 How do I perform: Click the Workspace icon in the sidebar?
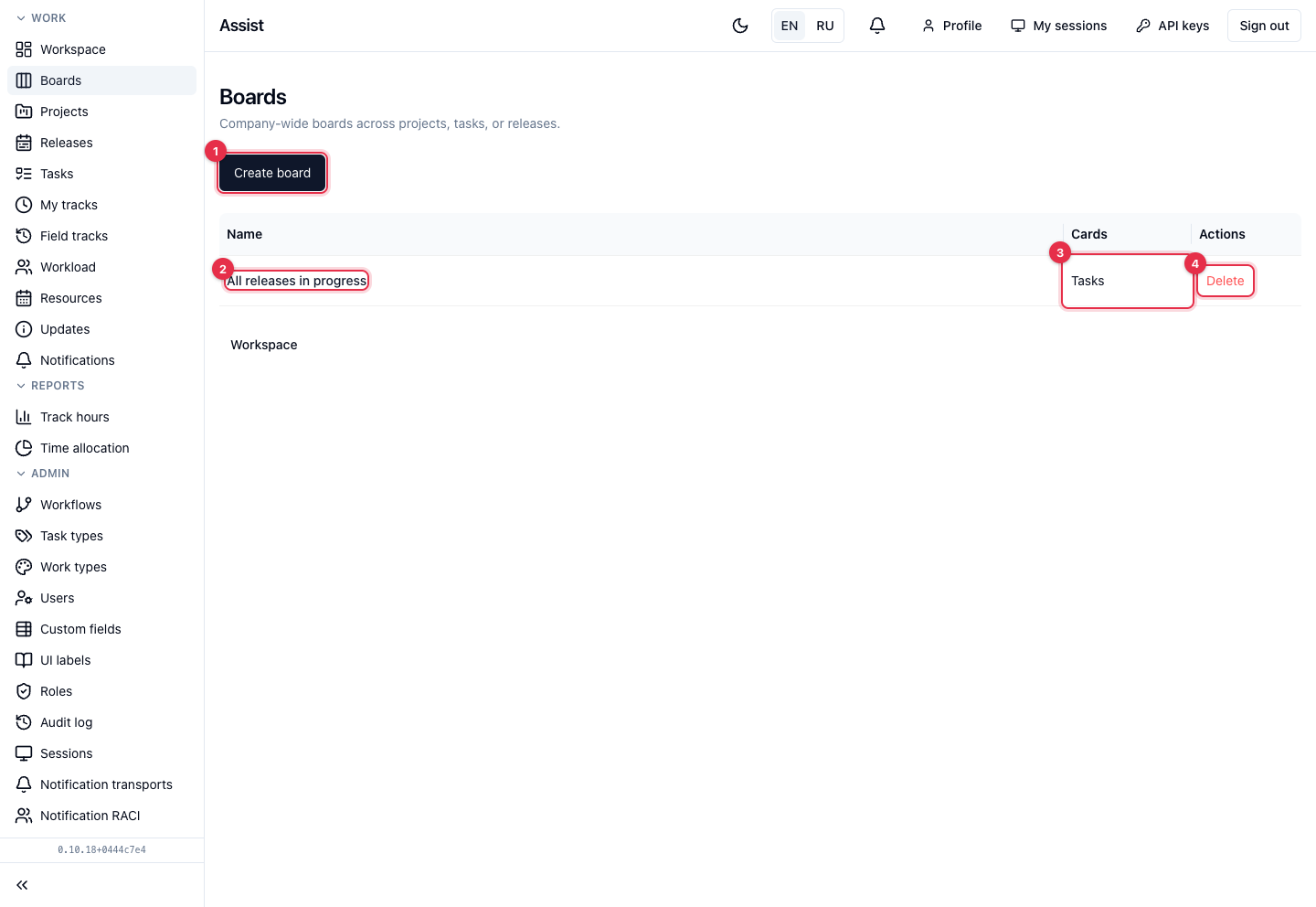point(24,49)
